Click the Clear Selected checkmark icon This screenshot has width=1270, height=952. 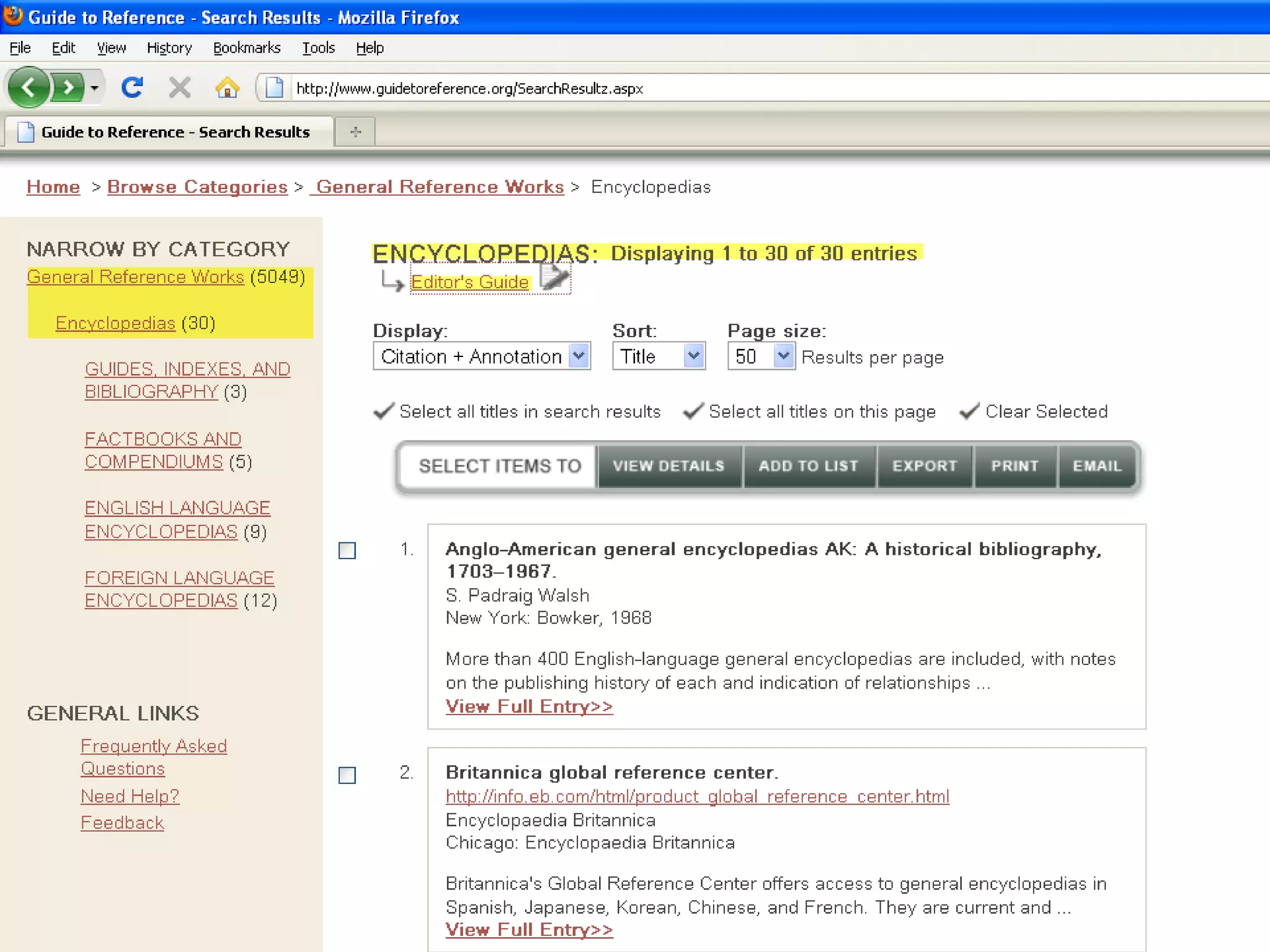click(969, 412)
